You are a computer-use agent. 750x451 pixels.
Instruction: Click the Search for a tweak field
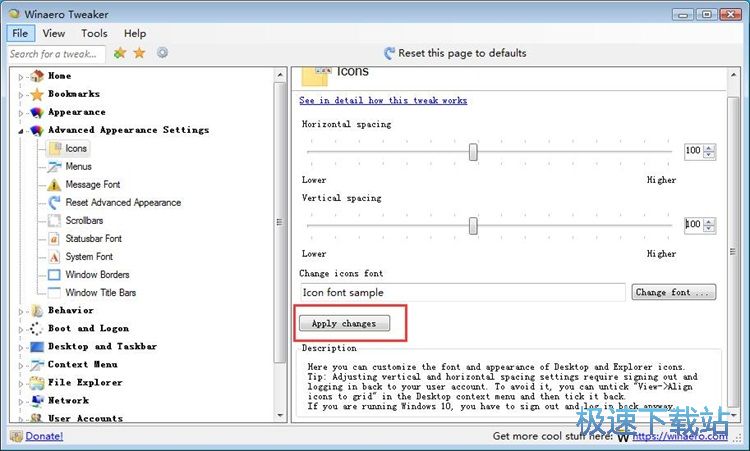click(x=56, y=54)
